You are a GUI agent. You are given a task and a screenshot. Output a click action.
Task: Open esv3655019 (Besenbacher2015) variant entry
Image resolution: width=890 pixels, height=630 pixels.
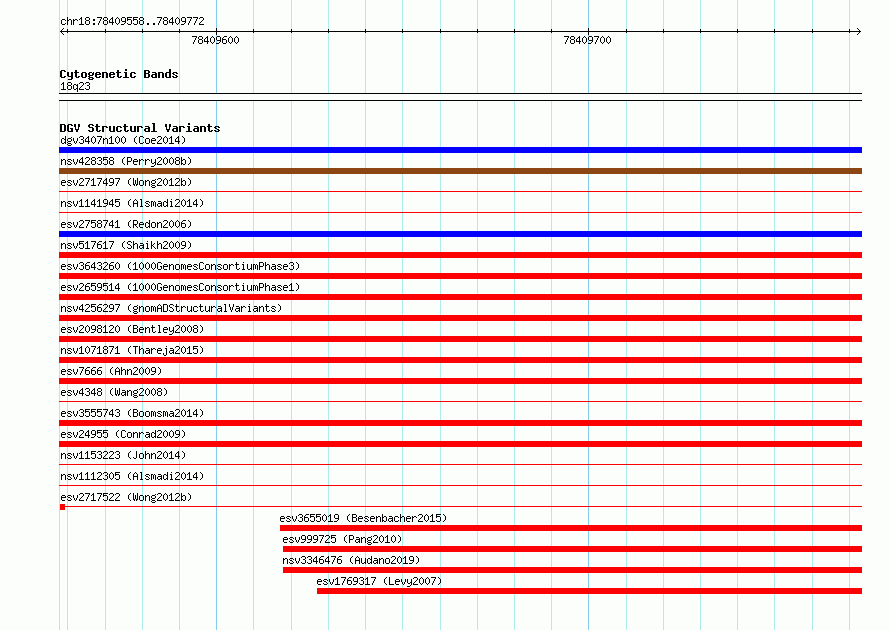pyautogui.click(x=363, y=518)
